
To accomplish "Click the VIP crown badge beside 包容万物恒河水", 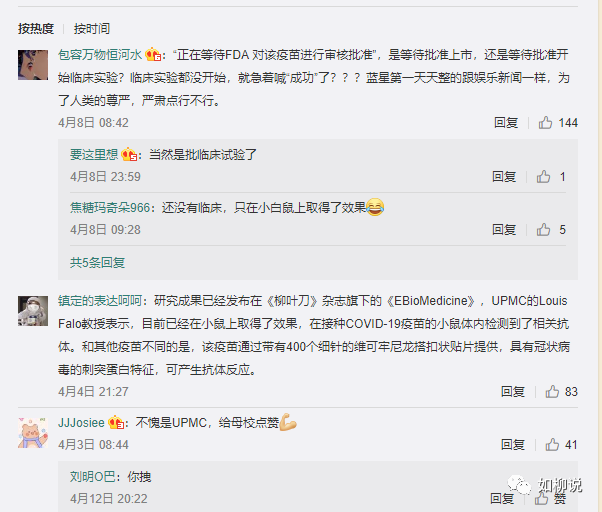I will point(153,55).
